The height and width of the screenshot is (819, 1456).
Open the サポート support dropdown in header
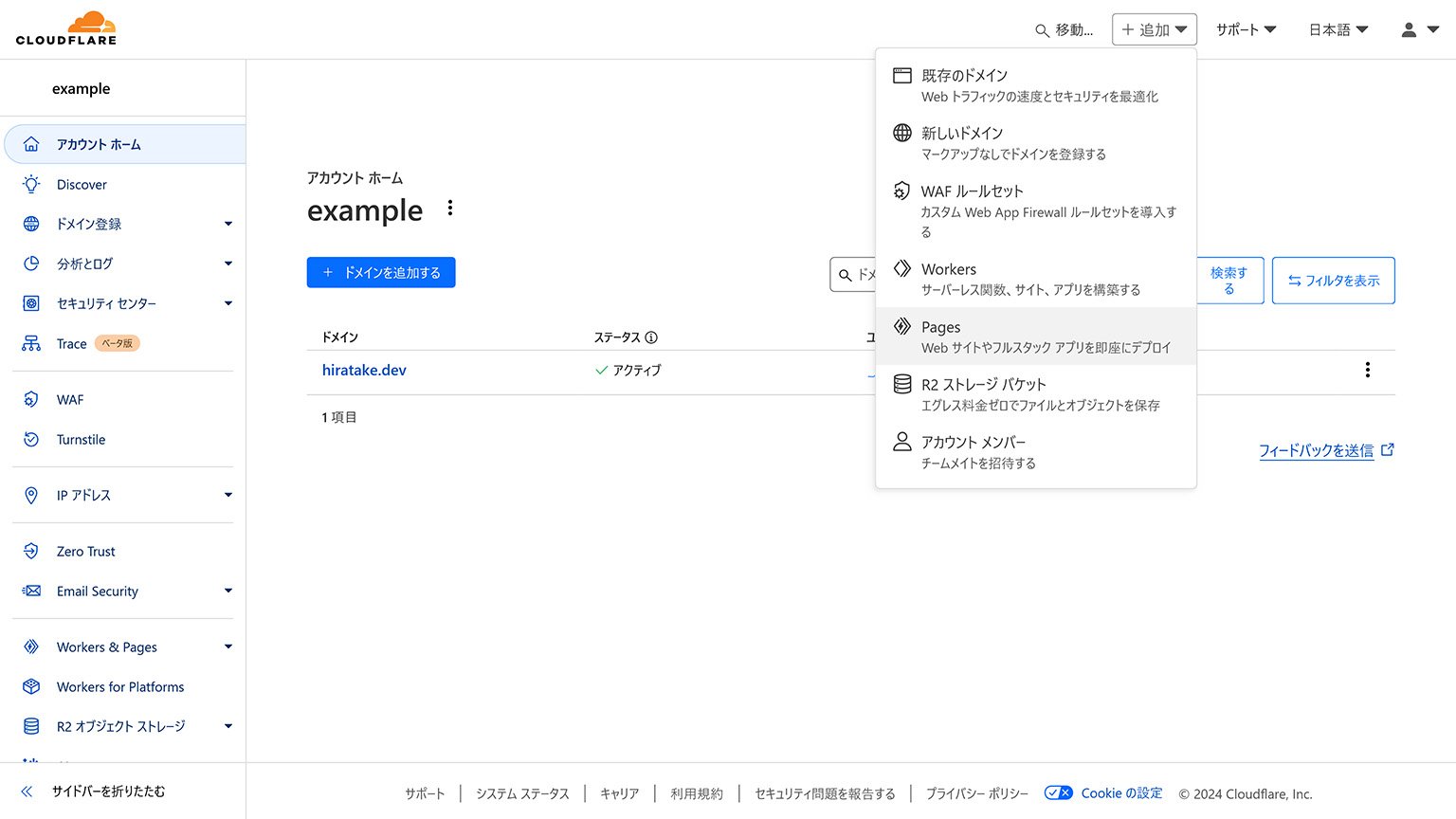[x=1246, y=29]
